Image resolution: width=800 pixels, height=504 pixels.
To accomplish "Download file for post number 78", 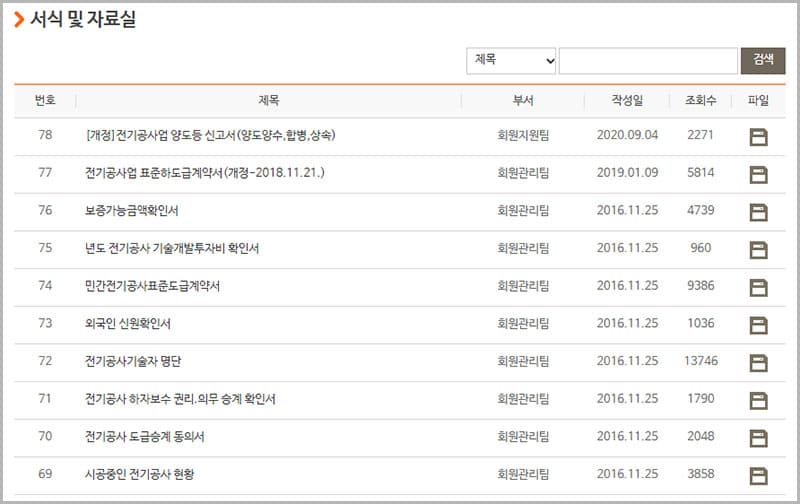I will [x=758, y=136].
